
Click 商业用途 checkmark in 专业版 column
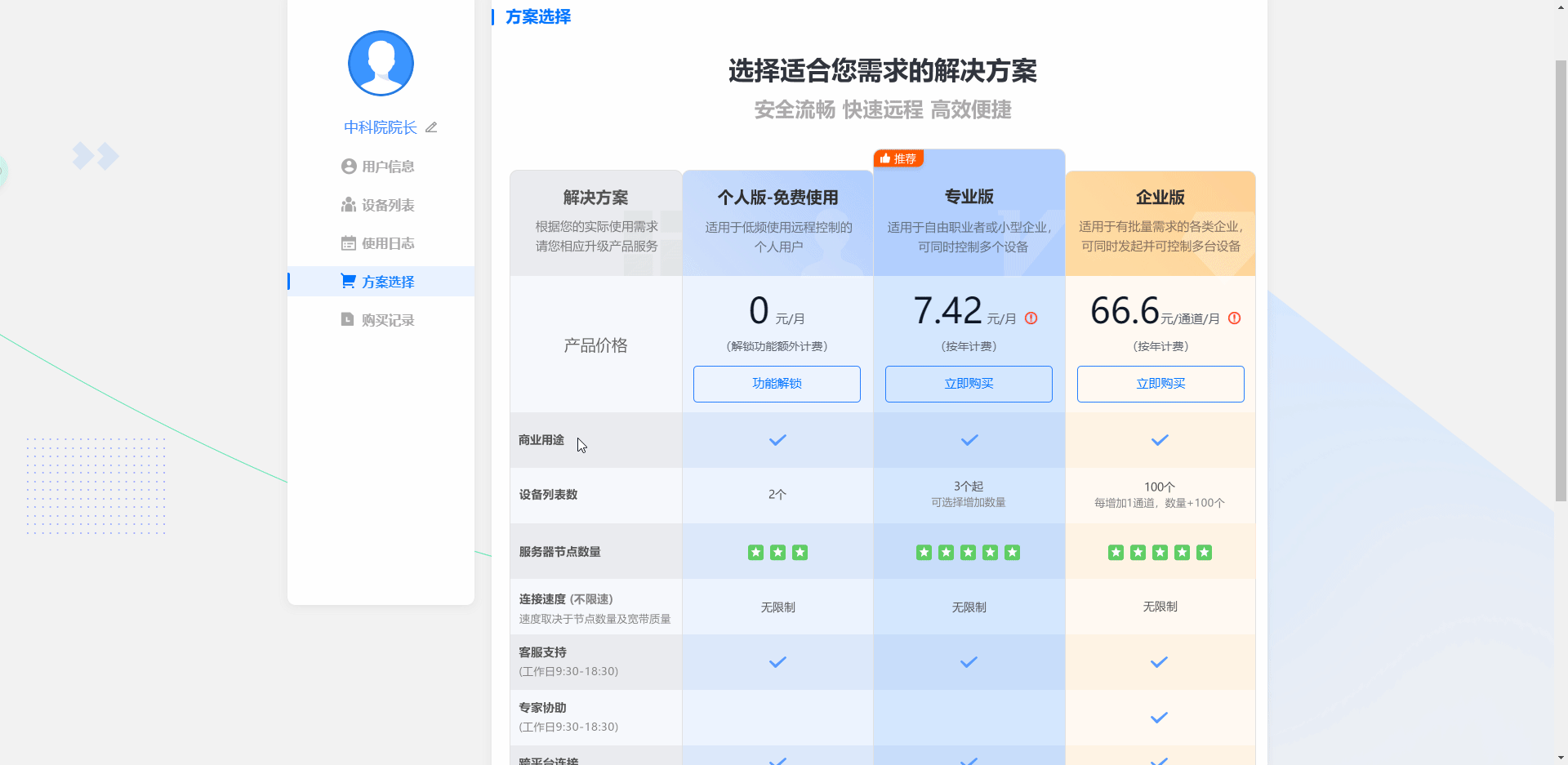(969, 440)
